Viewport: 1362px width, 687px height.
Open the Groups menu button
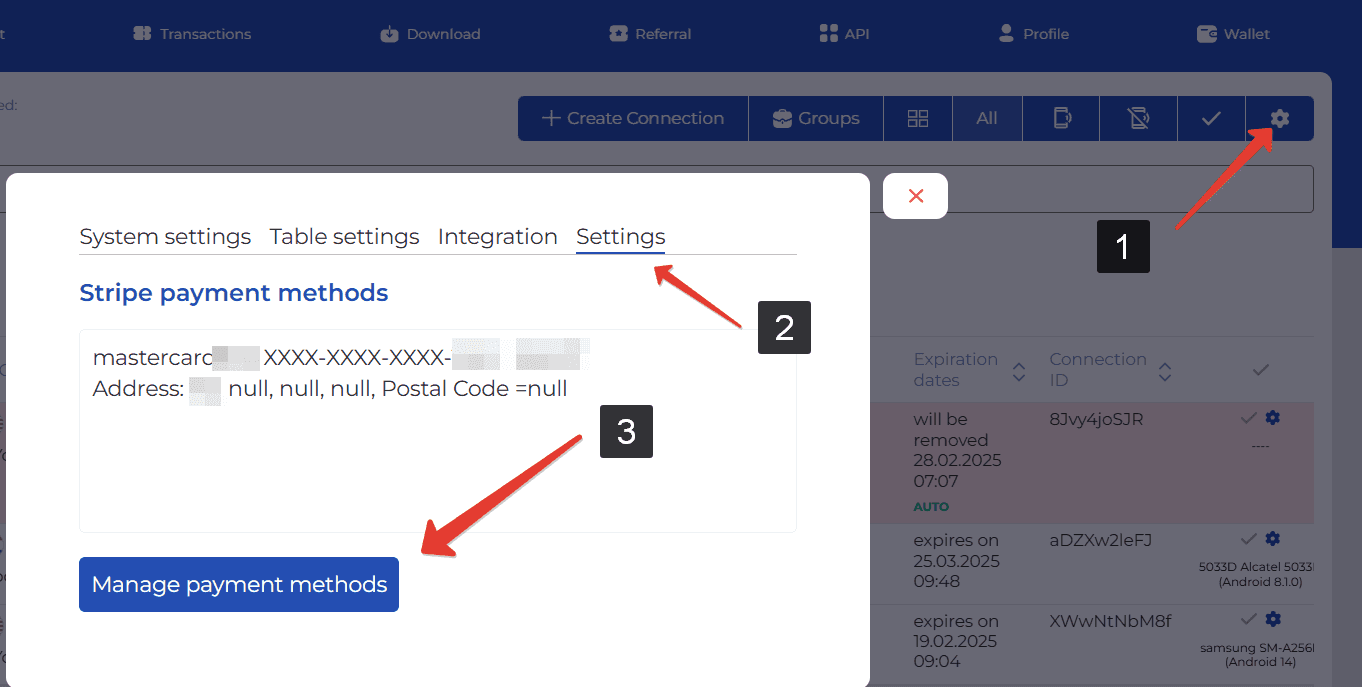pos(815,119)
